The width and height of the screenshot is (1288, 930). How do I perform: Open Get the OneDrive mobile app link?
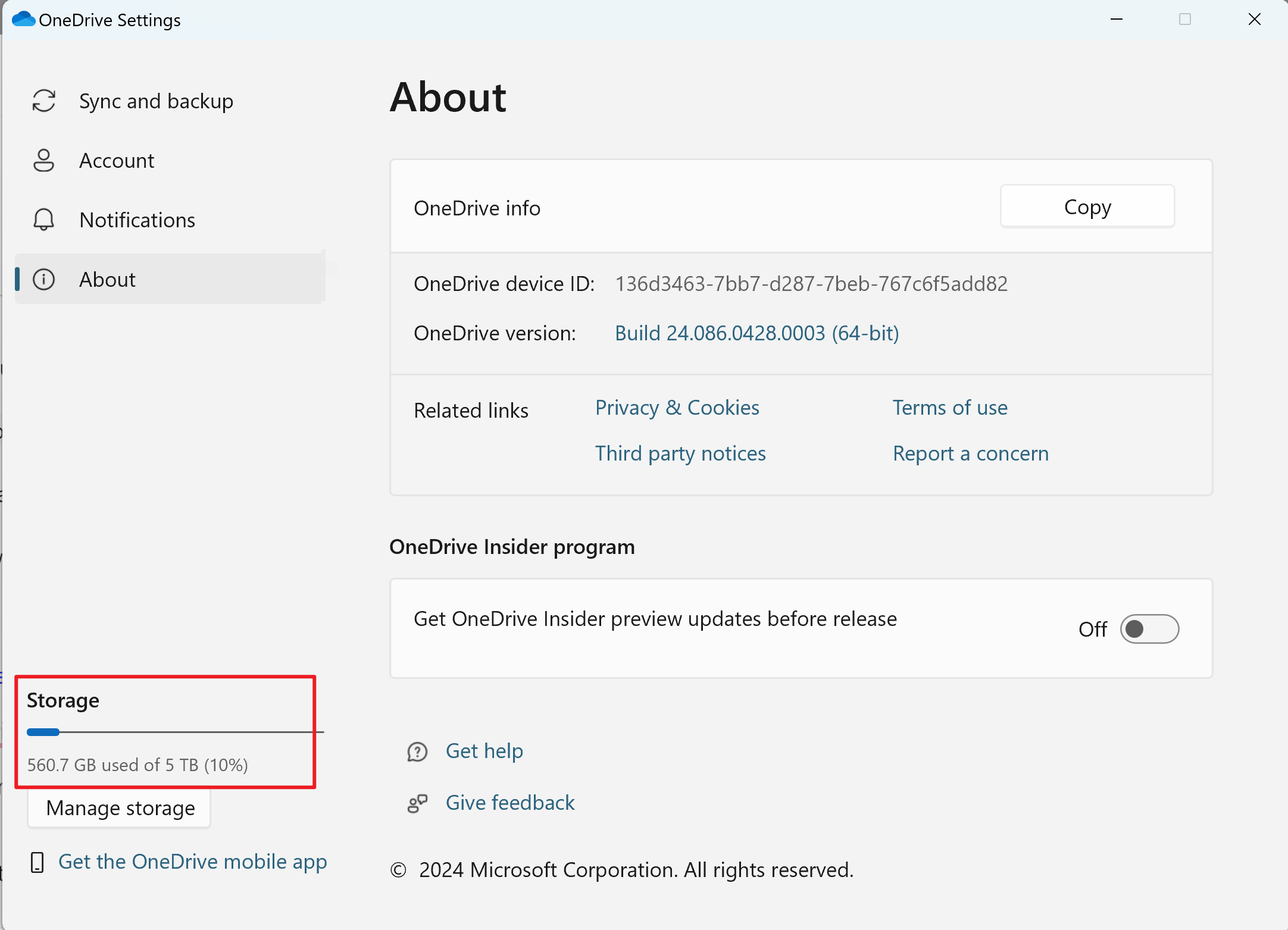pos(192,862)
